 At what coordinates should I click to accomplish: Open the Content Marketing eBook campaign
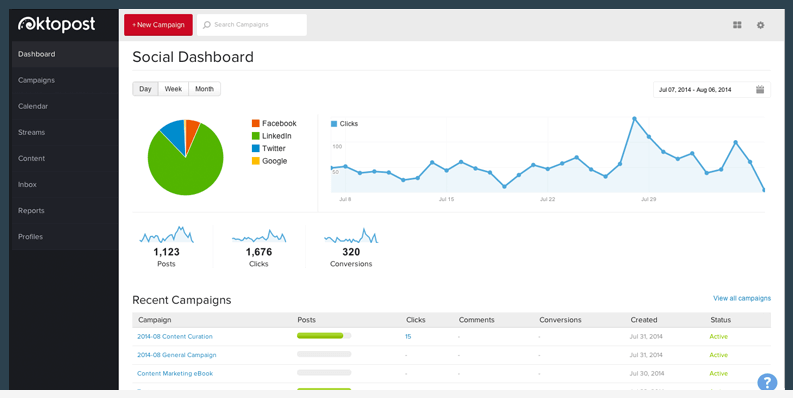175,374
